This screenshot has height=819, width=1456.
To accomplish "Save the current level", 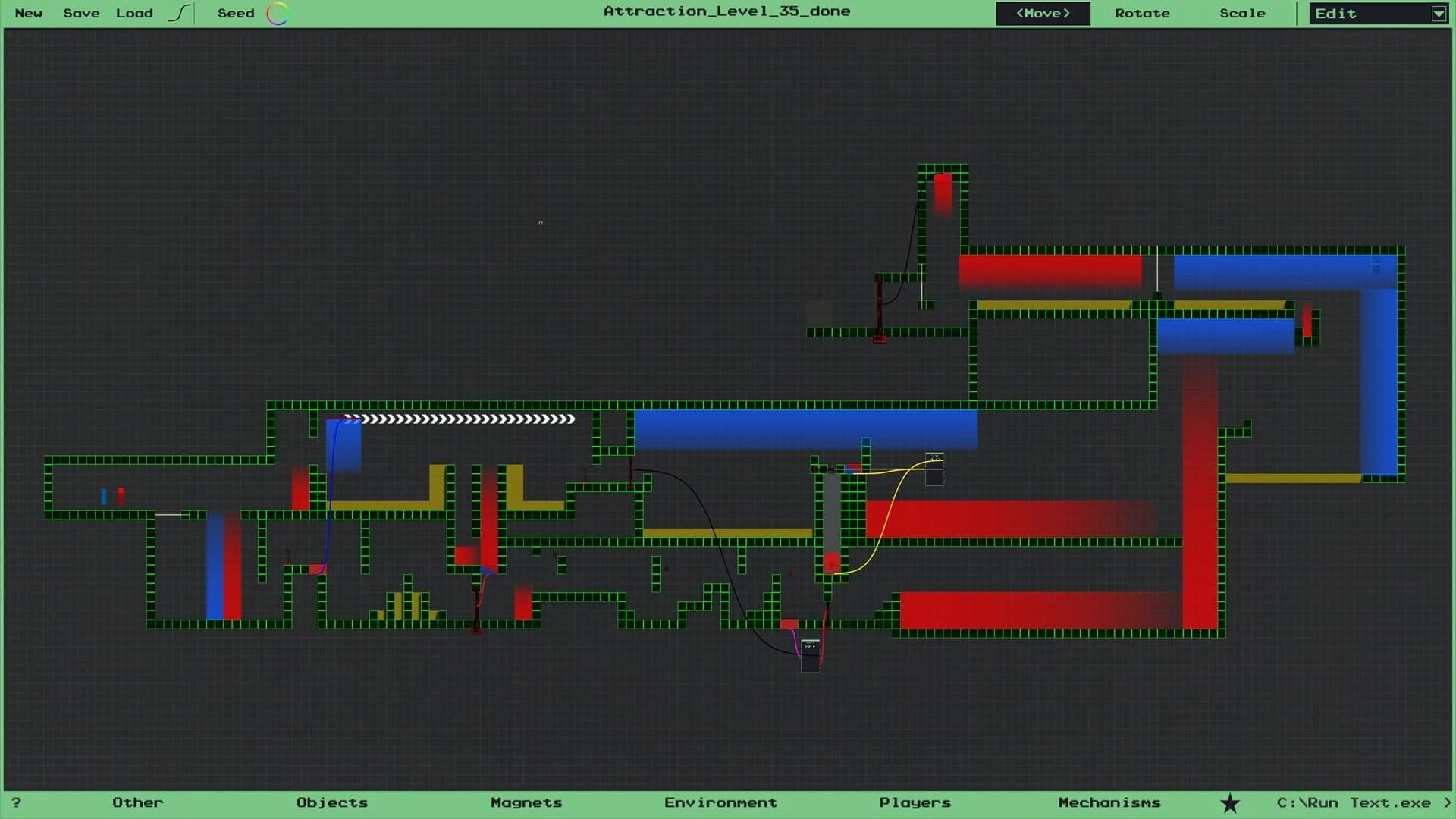I will (x=81, y=13).
